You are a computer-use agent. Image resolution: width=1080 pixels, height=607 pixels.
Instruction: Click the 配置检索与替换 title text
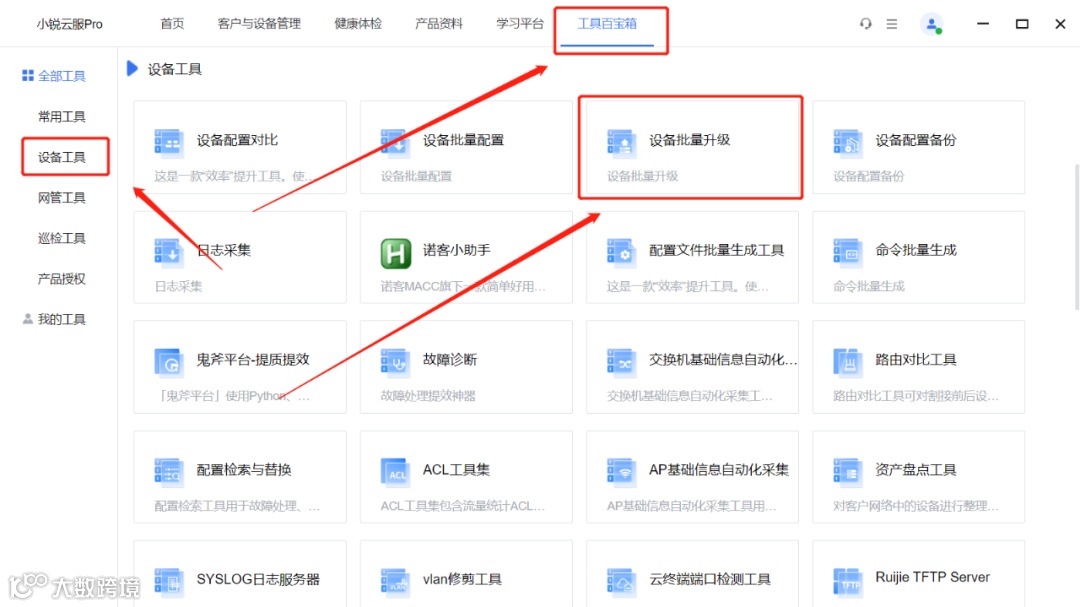point(244,469)
